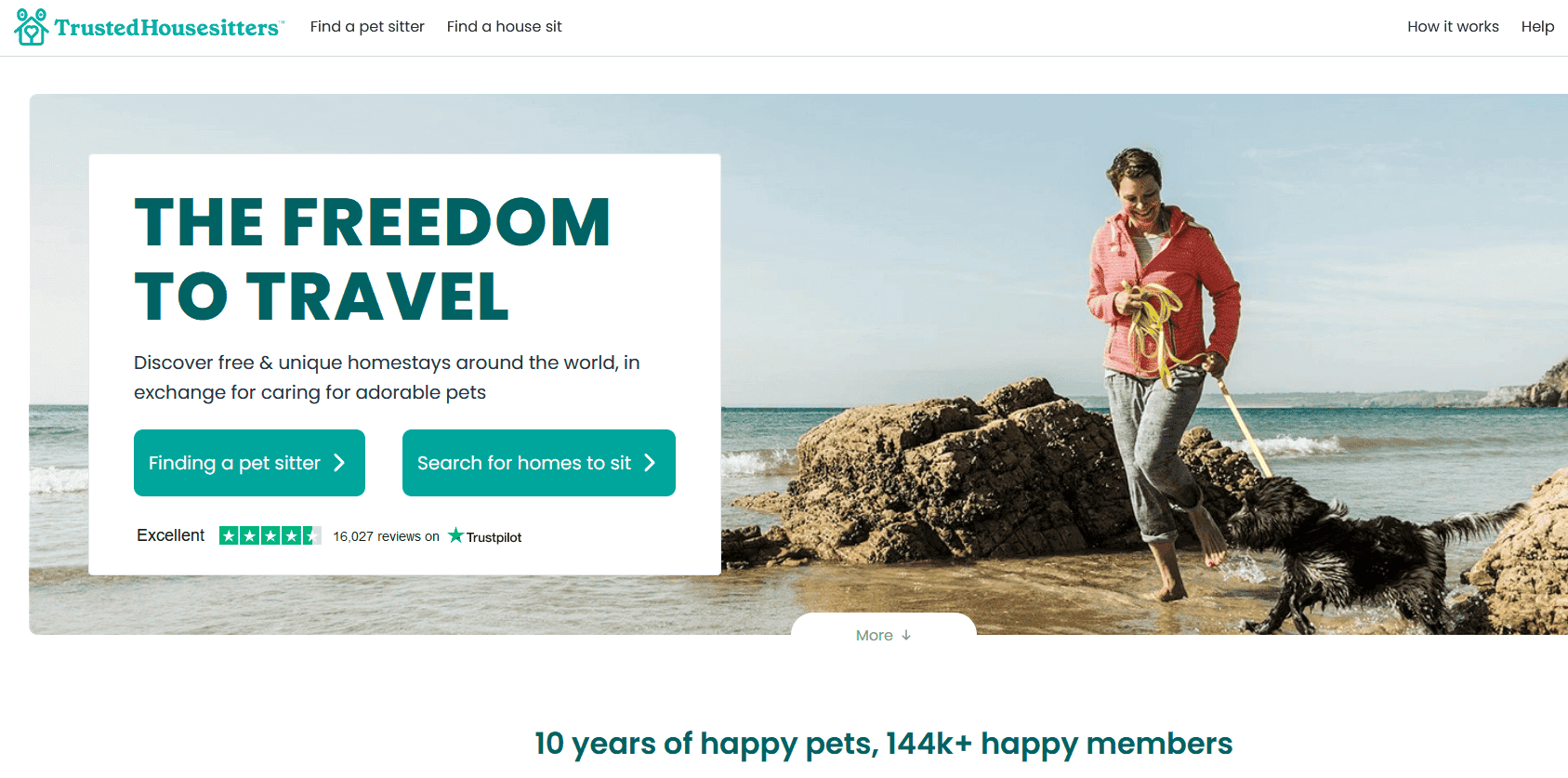The image size is (1568, 778).
Task: Click the green Trustpilot rating stars
Action: [270, 535]
